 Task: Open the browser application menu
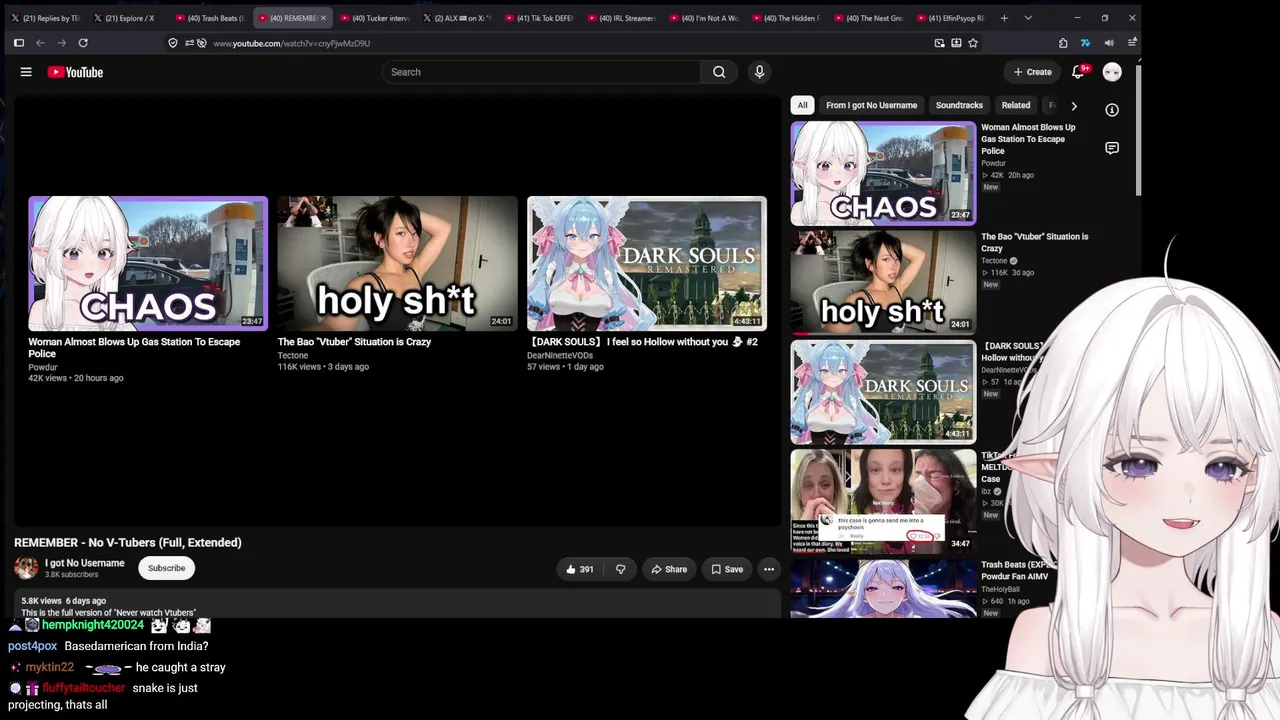coord(1132,43)
